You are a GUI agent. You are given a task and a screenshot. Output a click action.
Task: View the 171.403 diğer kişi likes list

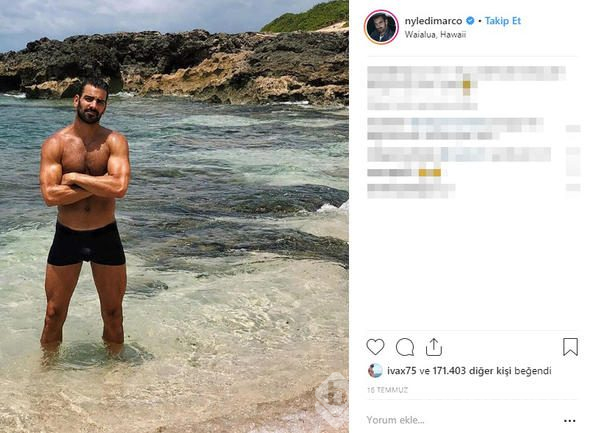tap(492, 371)
